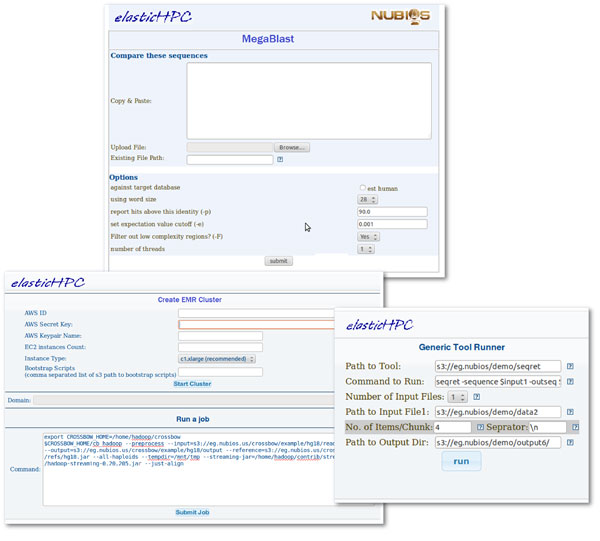This screenshot has height=541, width=600.
Task: Click the Bootstrap Scripts input field
Action: click(x=220, y=372)
